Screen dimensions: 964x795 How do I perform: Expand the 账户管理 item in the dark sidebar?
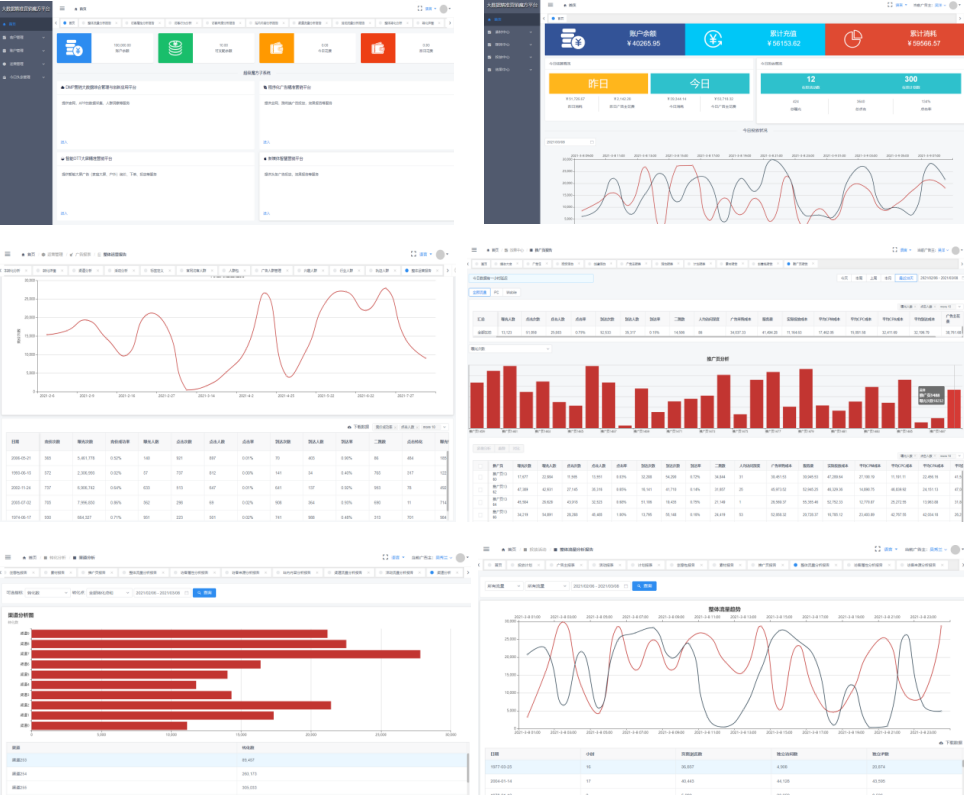click(25, 37)
